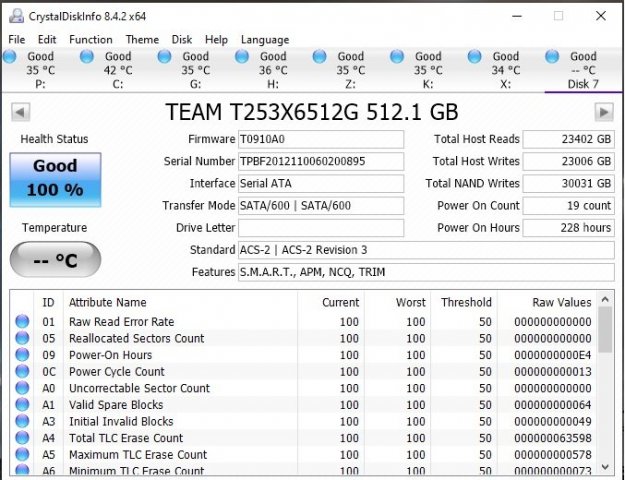Screen dimensions: 625x480
Task: Click status orb for Total TLC Erase Count
Action: pyautogui.click(x=22, y=438)
